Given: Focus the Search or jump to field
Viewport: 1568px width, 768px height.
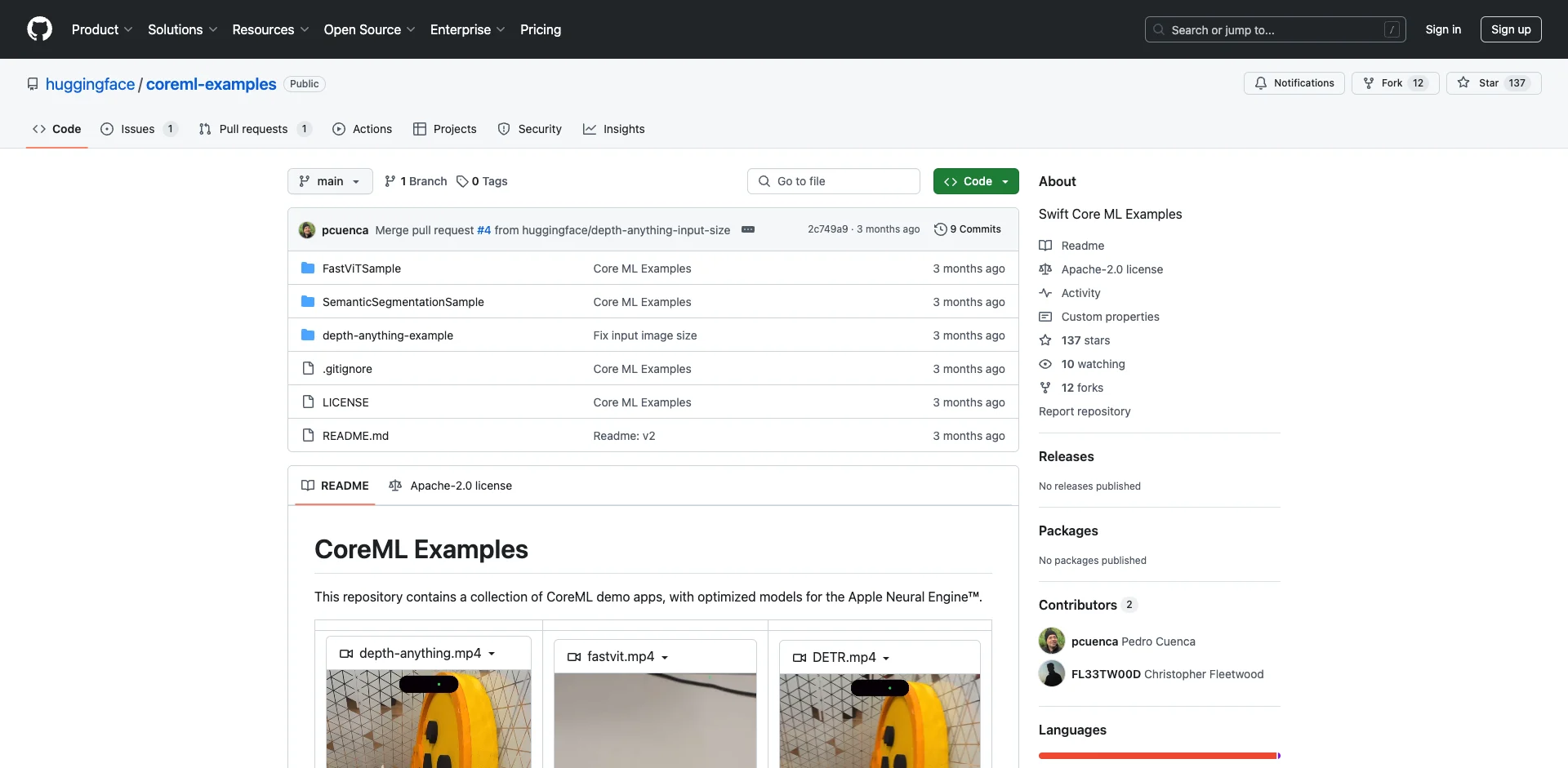Looking at the screenshot, I should [x=1276, y=29].
